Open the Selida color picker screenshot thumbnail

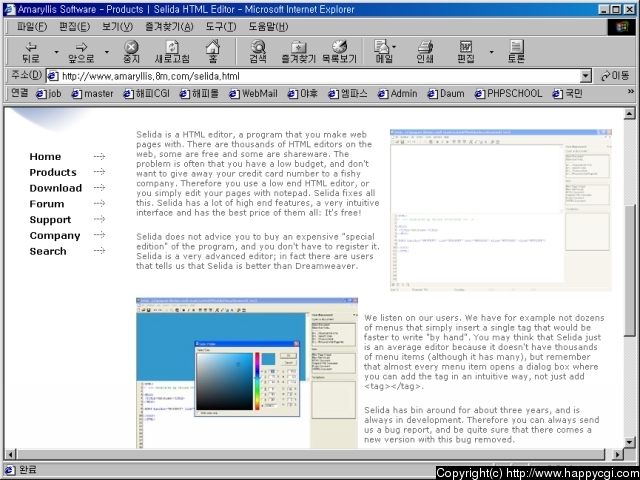[247, 373]
